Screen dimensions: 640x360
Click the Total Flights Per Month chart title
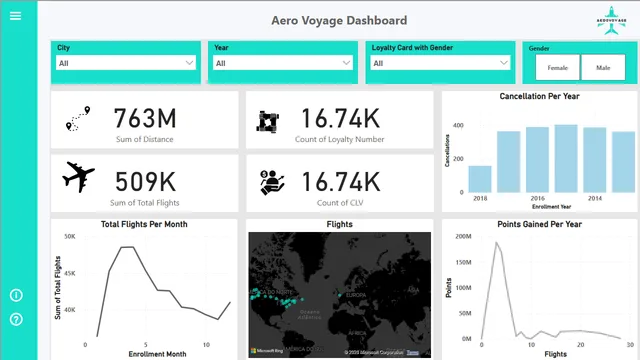(x=144, y=224)
